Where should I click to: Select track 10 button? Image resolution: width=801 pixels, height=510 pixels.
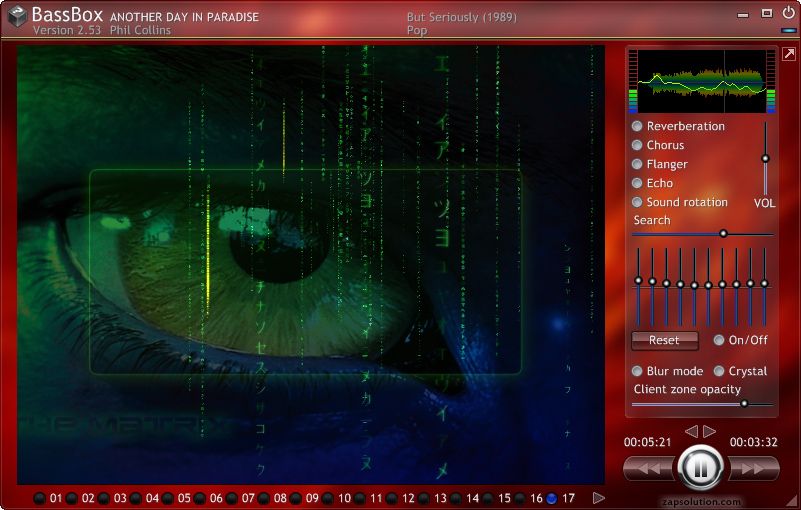pyautogui.click(x=328, y=498)
